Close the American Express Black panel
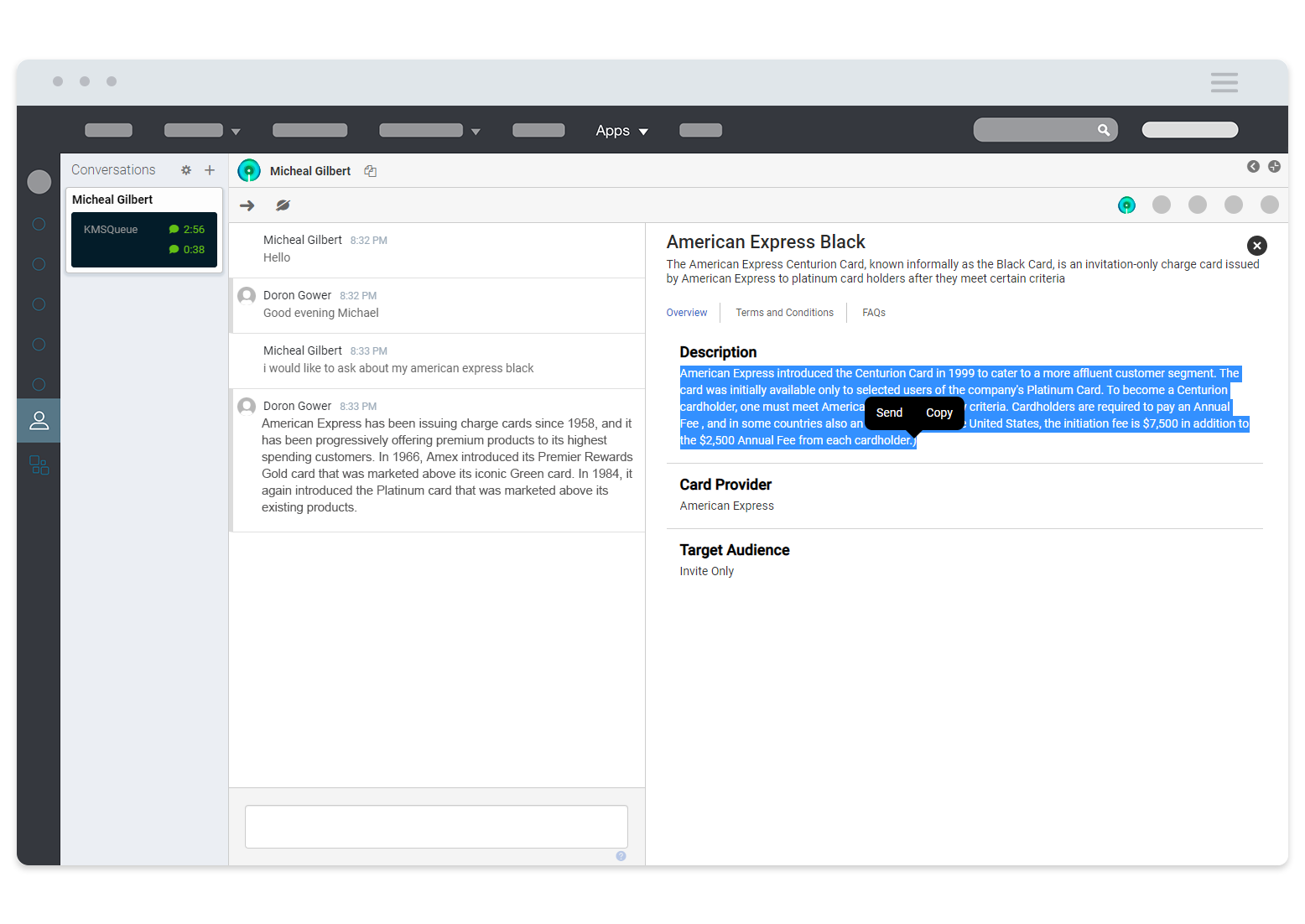 1256,245
